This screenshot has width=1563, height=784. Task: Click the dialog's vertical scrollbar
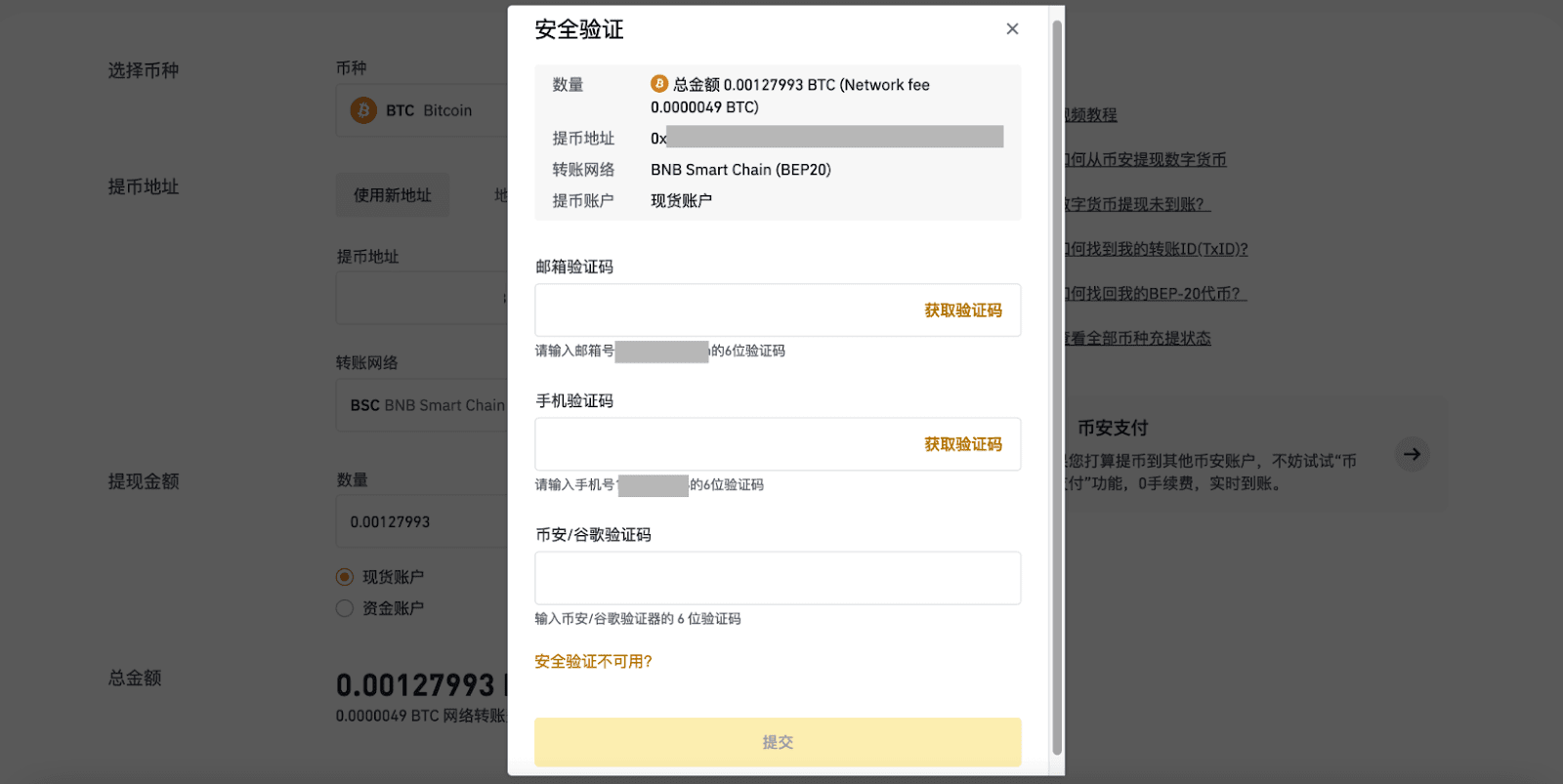1057,388
